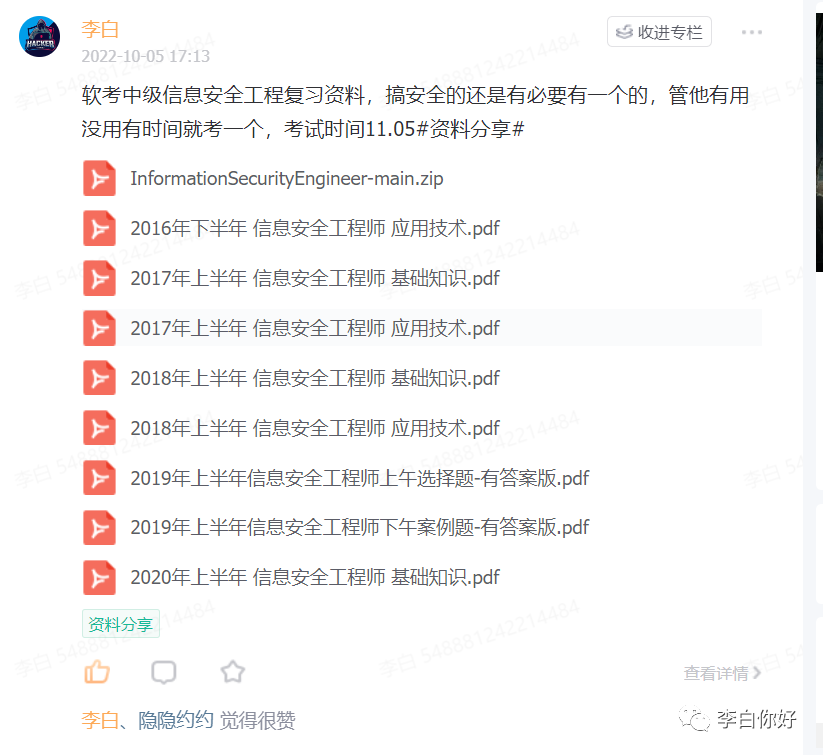Open the comment bubble icon
823x755 pixels.
point(164,672)
